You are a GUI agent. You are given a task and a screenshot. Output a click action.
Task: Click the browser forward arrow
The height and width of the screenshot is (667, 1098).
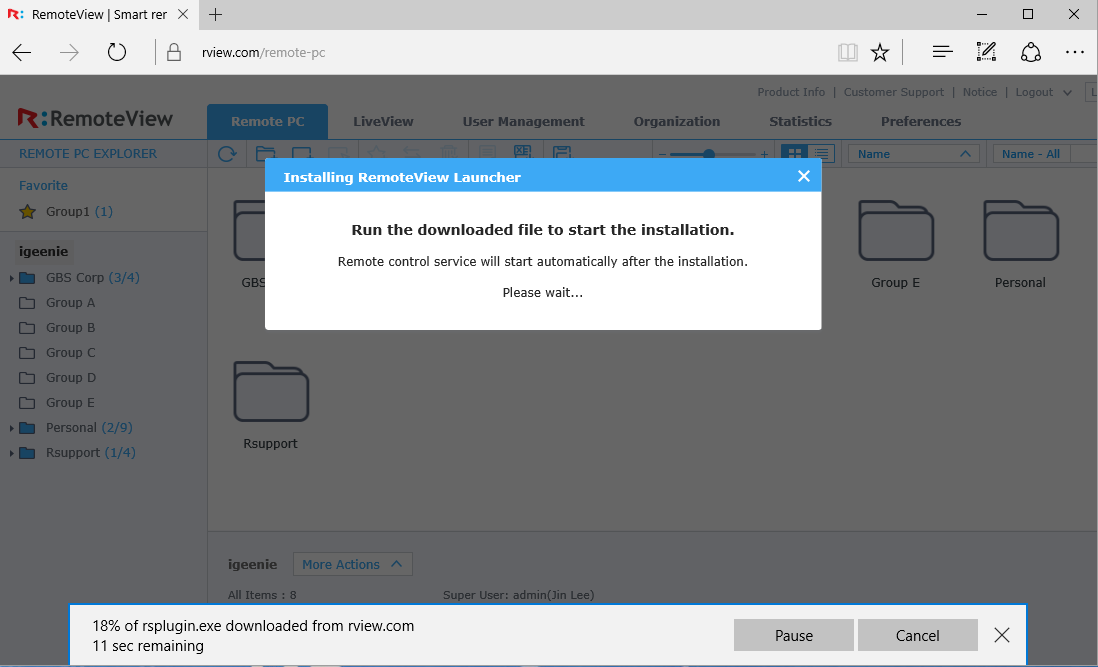click(x=69, y=52)
